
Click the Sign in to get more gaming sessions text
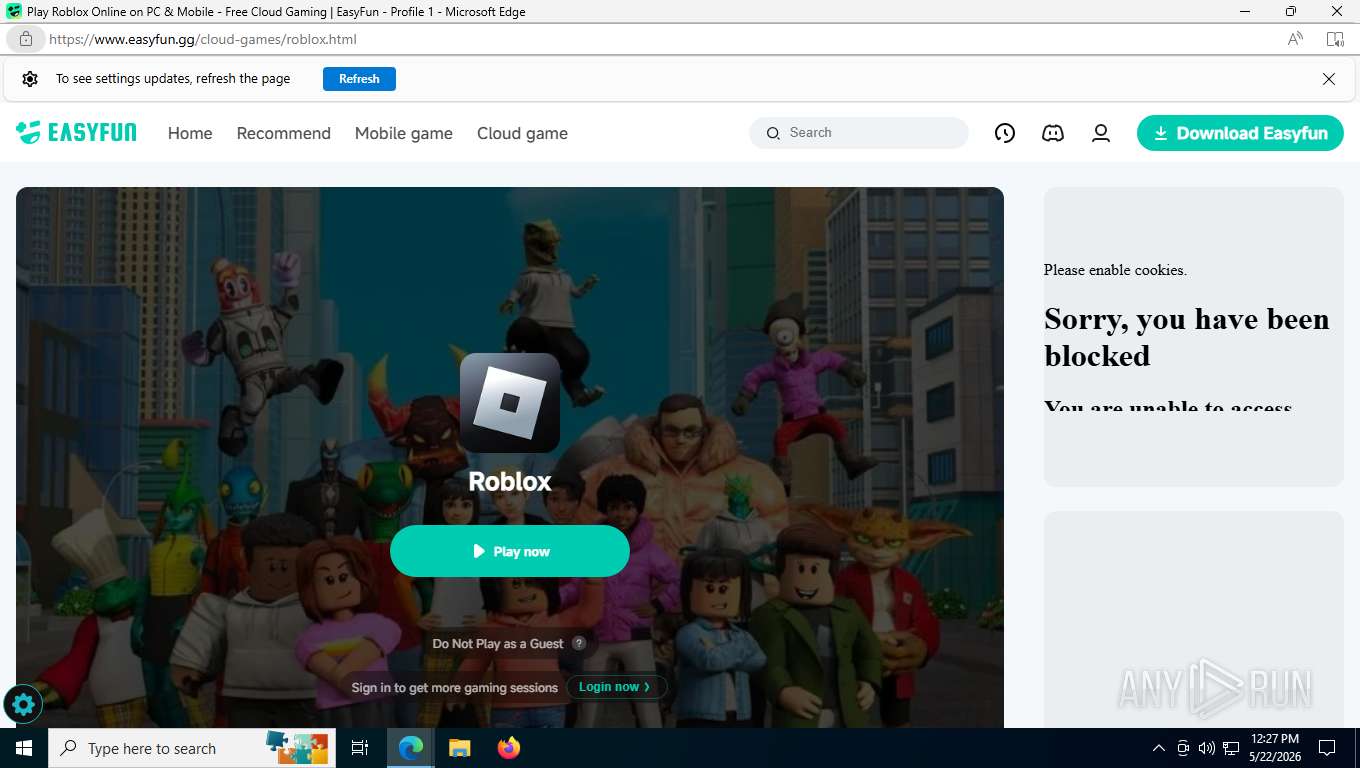(455, 687)
